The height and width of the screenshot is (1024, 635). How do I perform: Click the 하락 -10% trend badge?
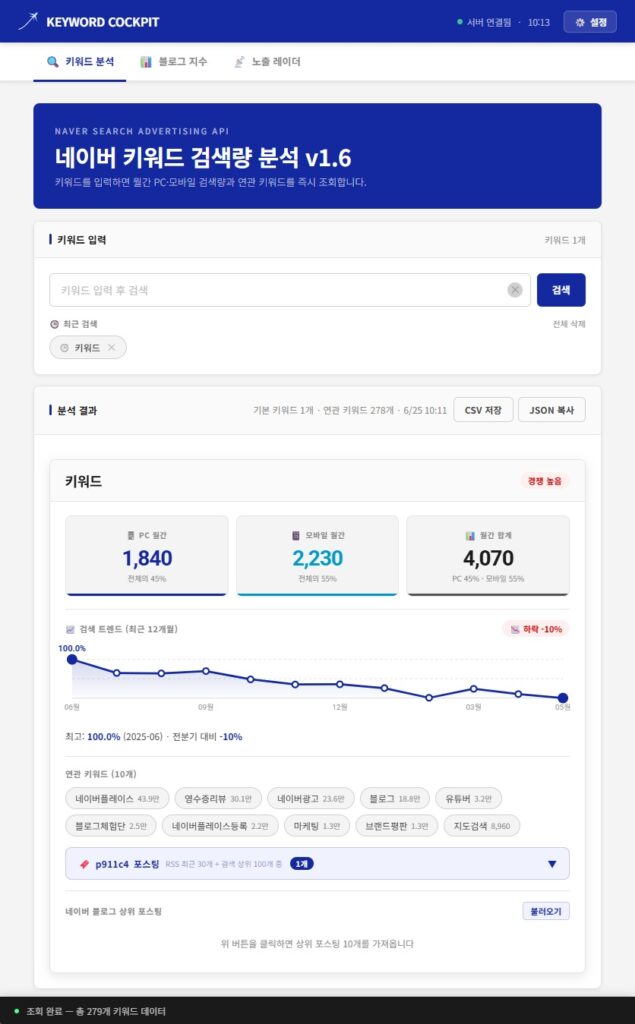[536, 629]
